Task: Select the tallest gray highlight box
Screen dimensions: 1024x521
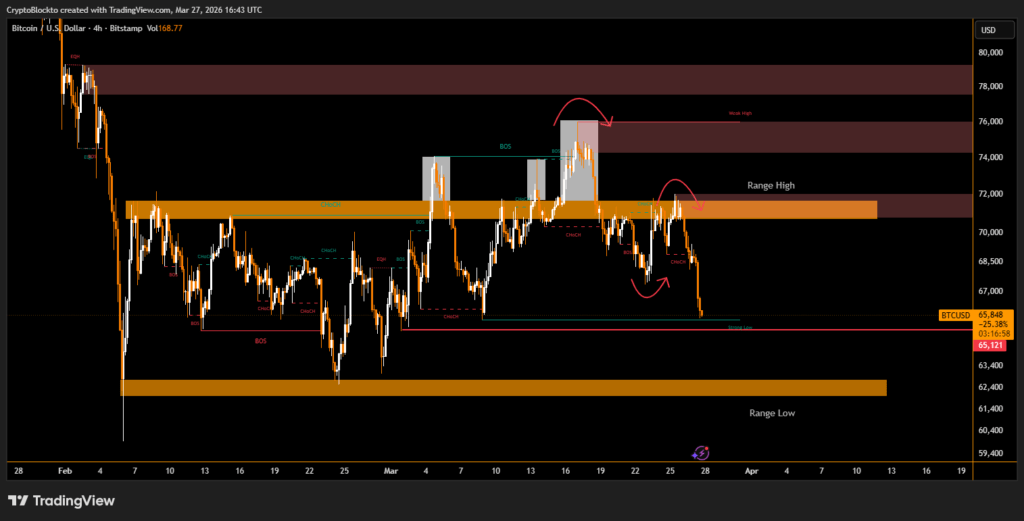Action: tap(578, 160)
